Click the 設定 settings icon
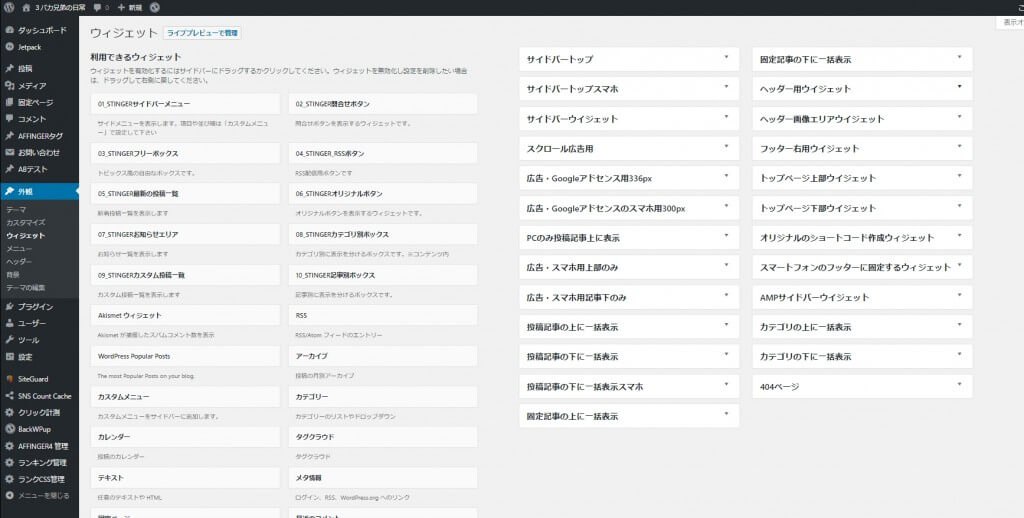 (9, 357)
